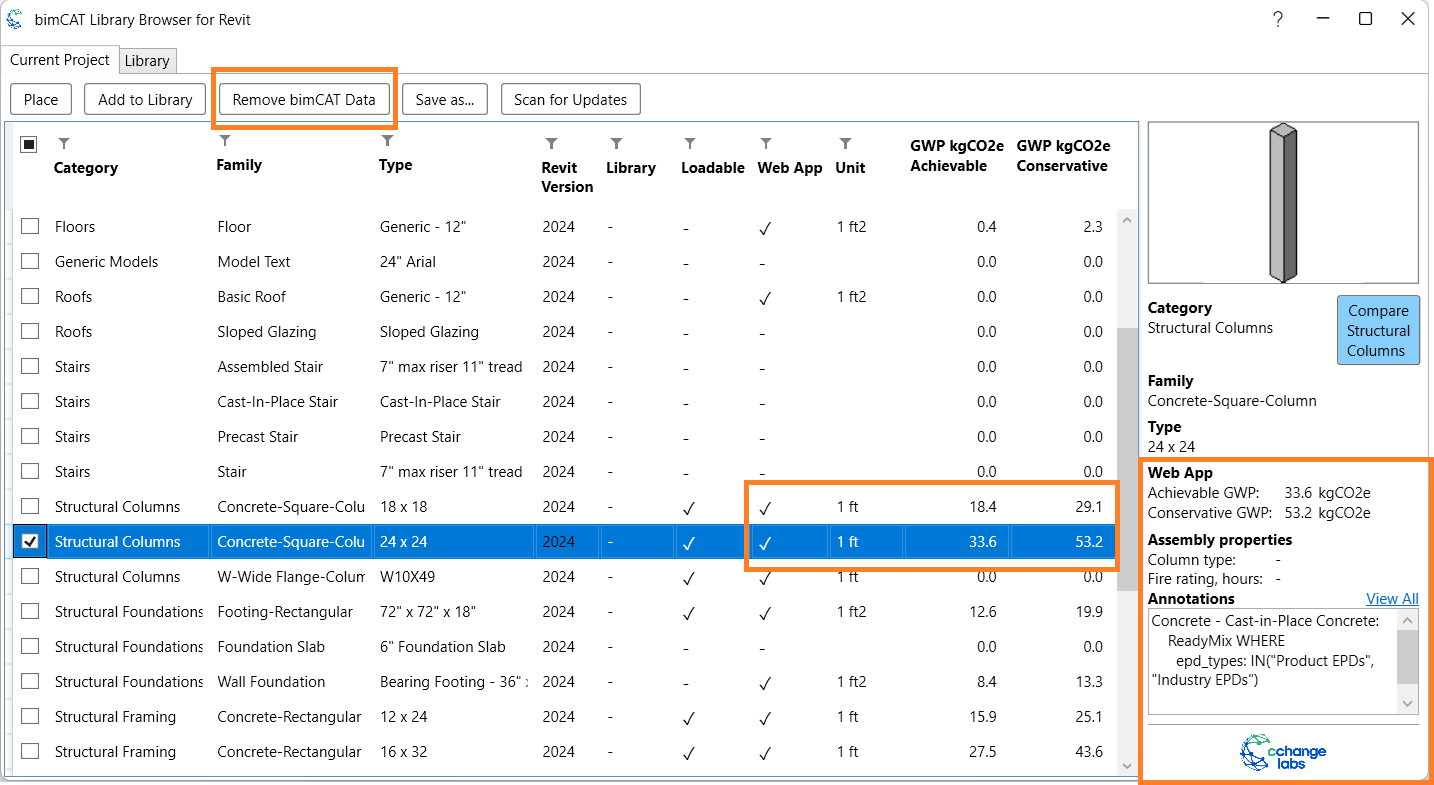The image size is (1434, 785).
Task: Open help with the question mark icon
Action: coord(1277,19)
